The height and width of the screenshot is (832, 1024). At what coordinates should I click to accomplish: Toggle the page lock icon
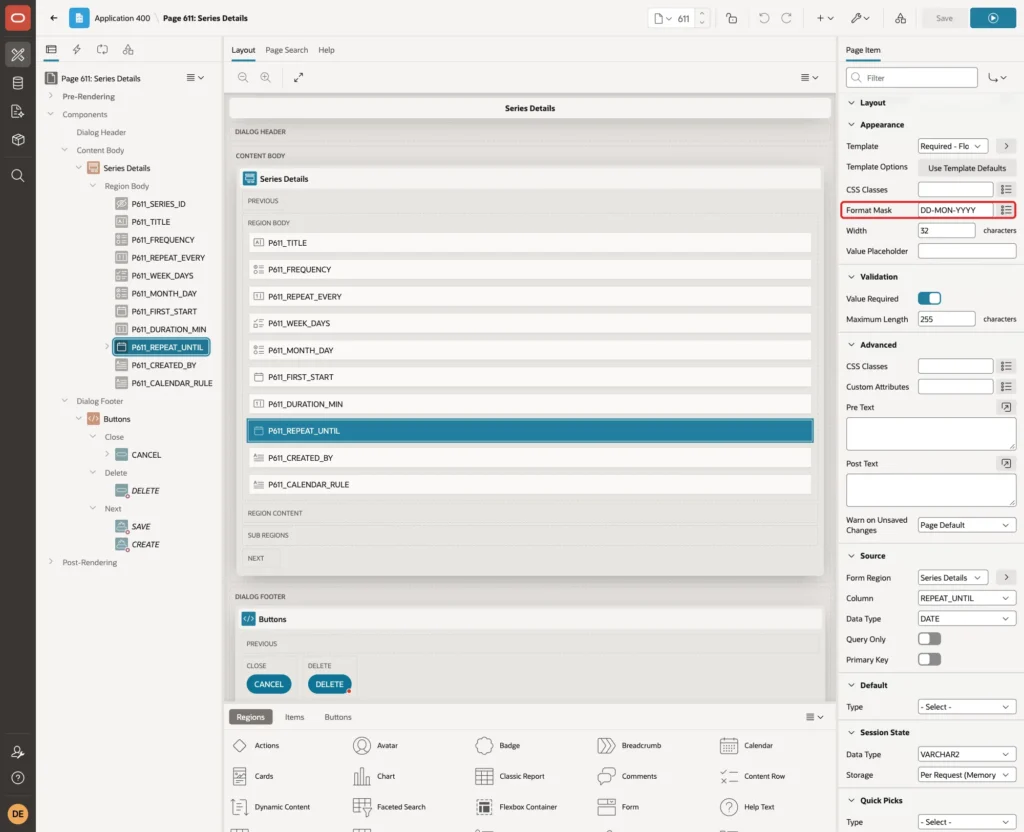click(x=731, y=18)
